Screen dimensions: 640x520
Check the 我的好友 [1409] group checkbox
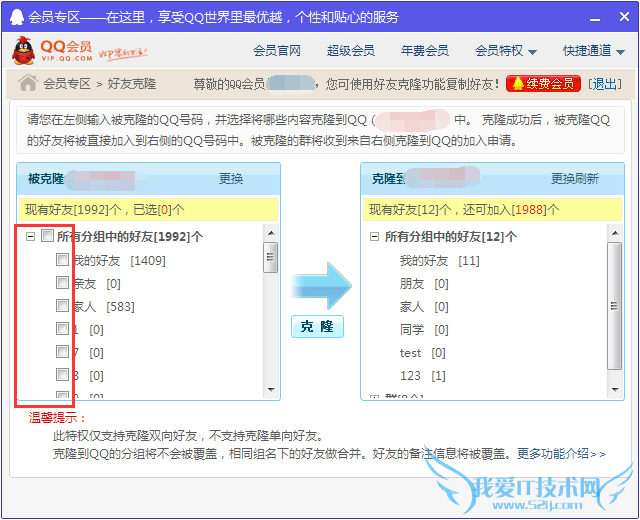click(62, 259)
